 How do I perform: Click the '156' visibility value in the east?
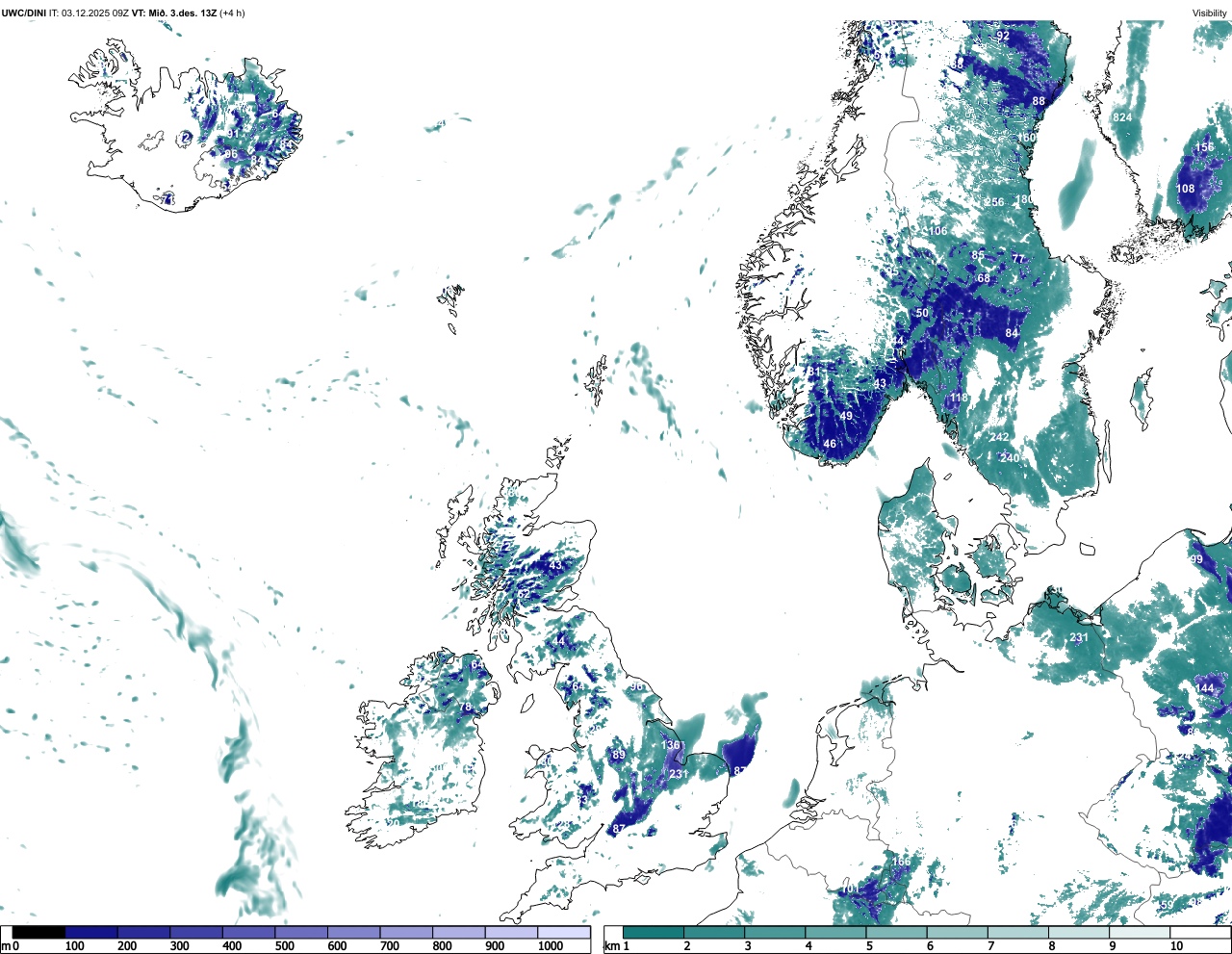click(1204, 147)
